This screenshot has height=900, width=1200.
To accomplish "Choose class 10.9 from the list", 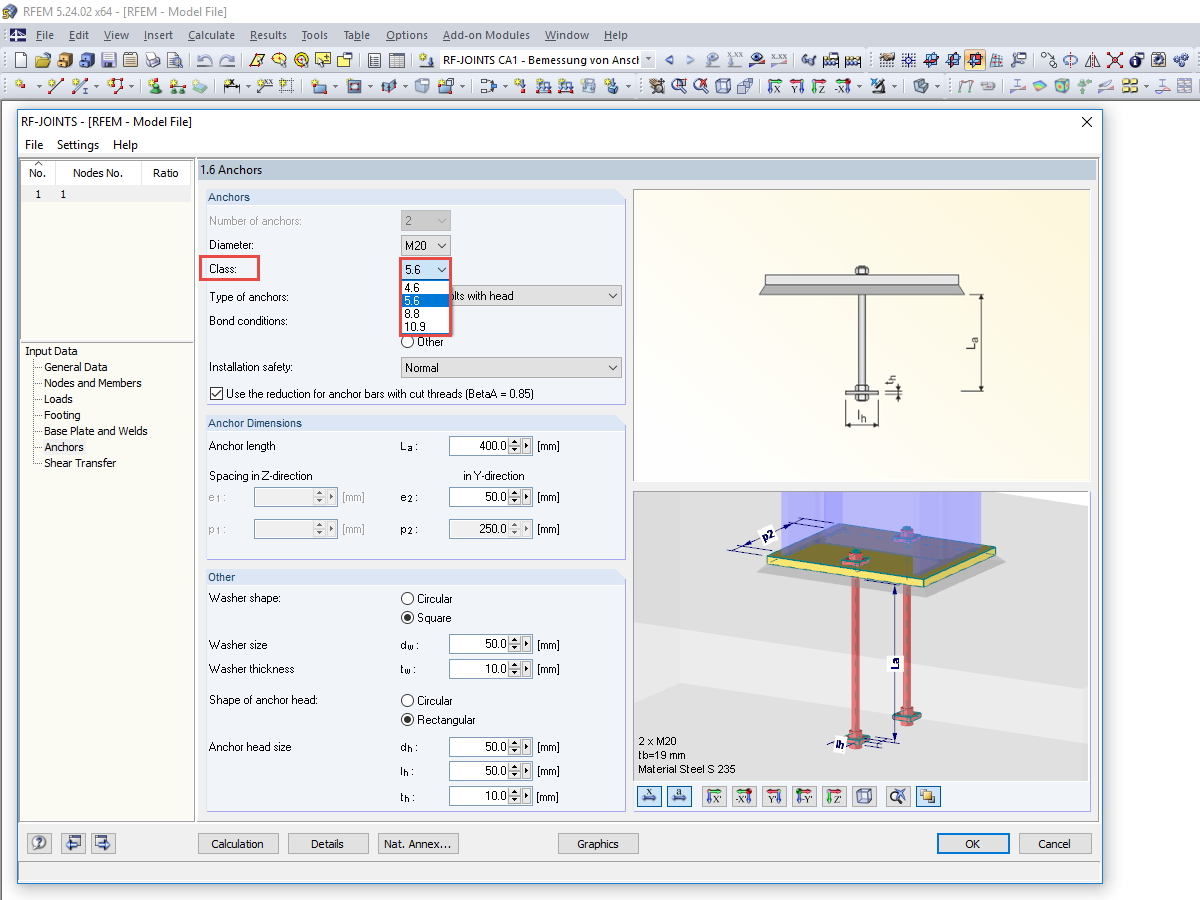I will pos(426,326).
